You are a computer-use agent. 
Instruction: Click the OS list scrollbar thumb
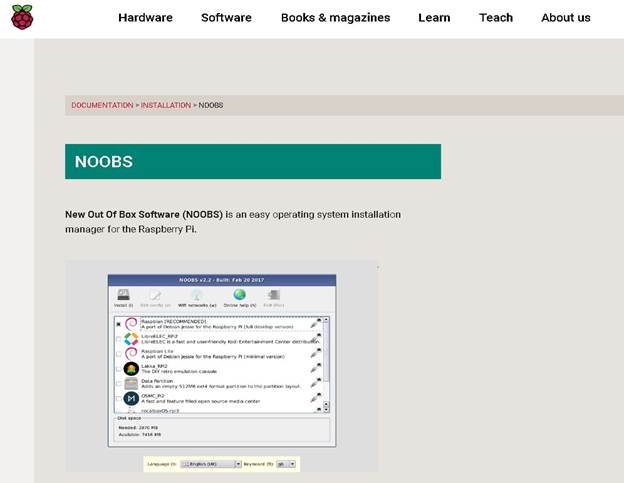tap(326, 352)
